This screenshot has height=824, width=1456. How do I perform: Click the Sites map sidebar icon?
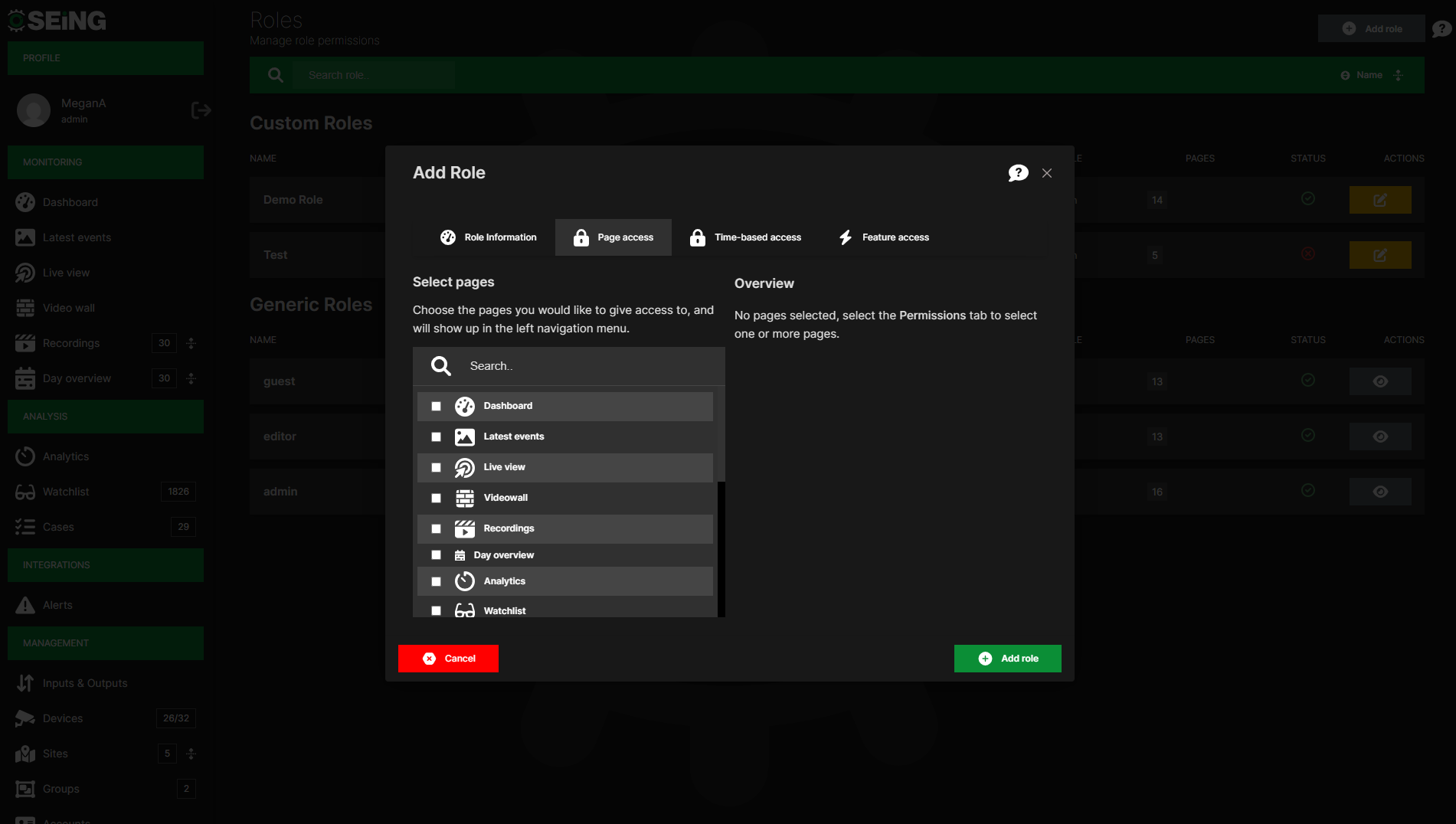pos(25,754)
